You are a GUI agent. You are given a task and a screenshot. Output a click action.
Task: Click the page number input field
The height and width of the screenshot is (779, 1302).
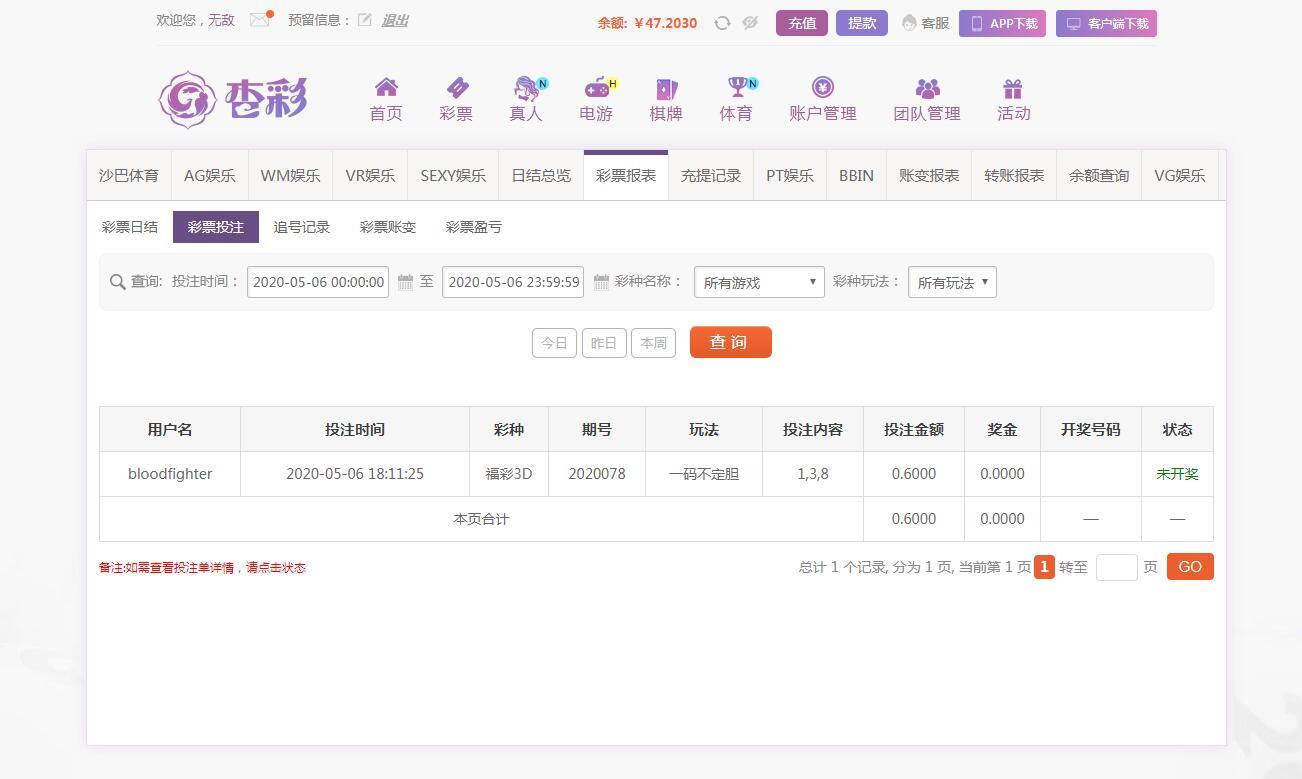(x=1116, y=567)
